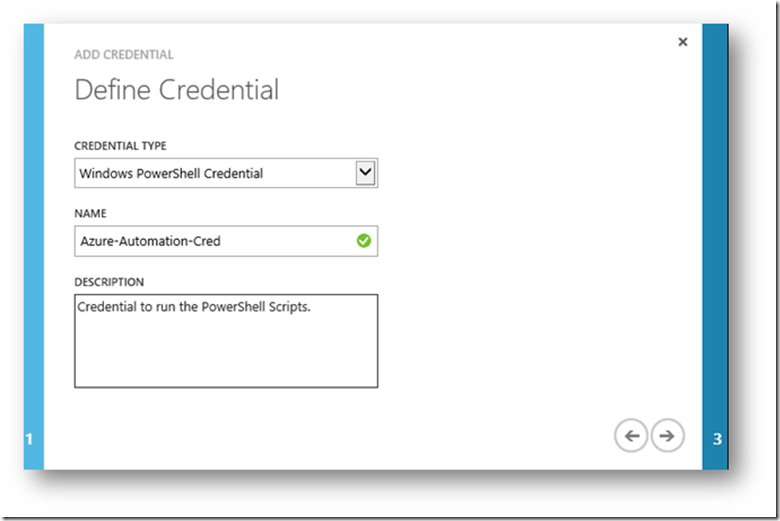780x521 pixels.
Task: Go to the next wizard step arrow
Action: [x=667, y=435]
